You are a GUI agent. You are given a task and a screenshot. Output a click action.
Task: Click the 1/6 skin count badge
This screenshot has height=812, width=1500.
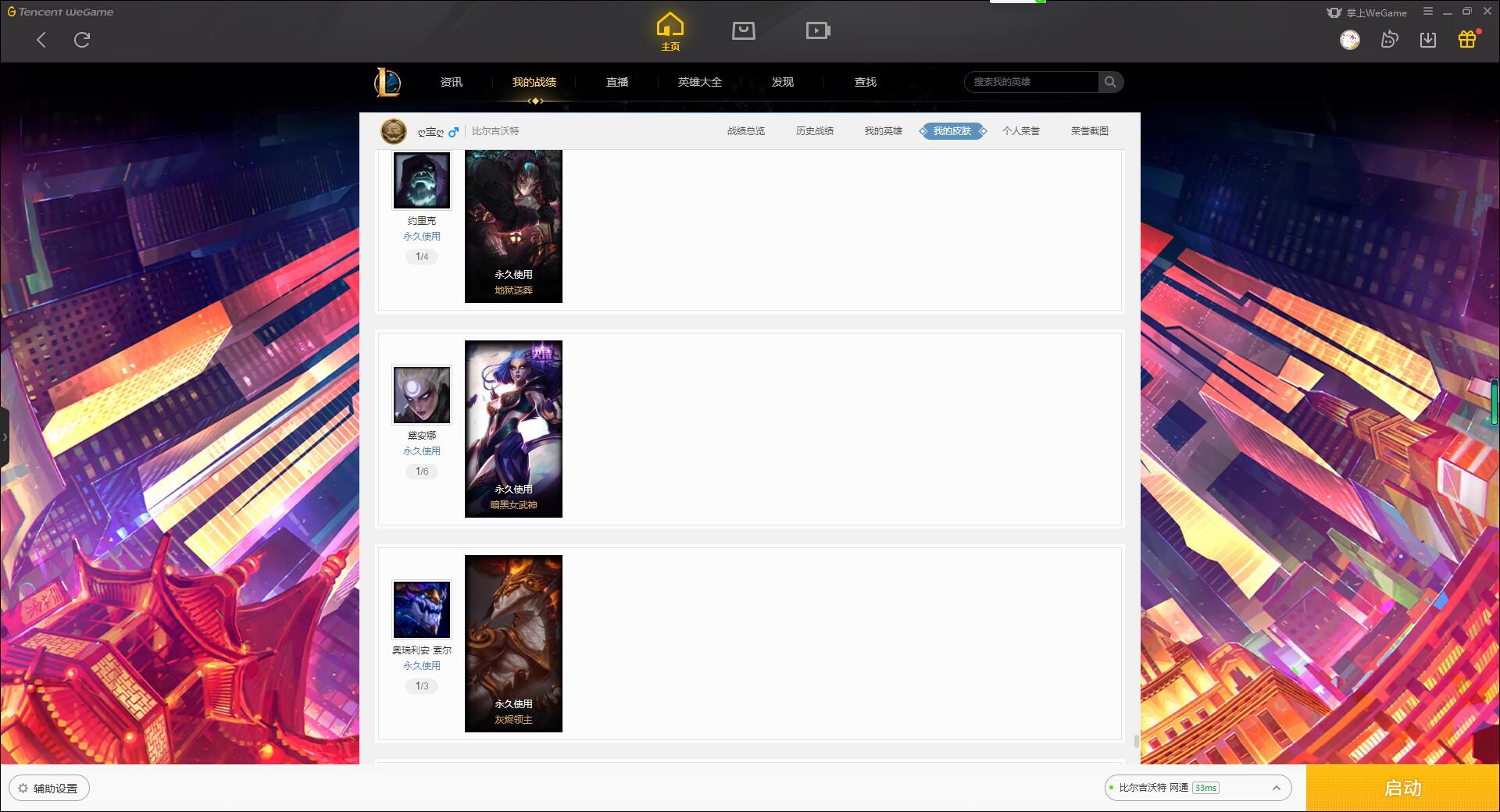[x=422, y=472]
